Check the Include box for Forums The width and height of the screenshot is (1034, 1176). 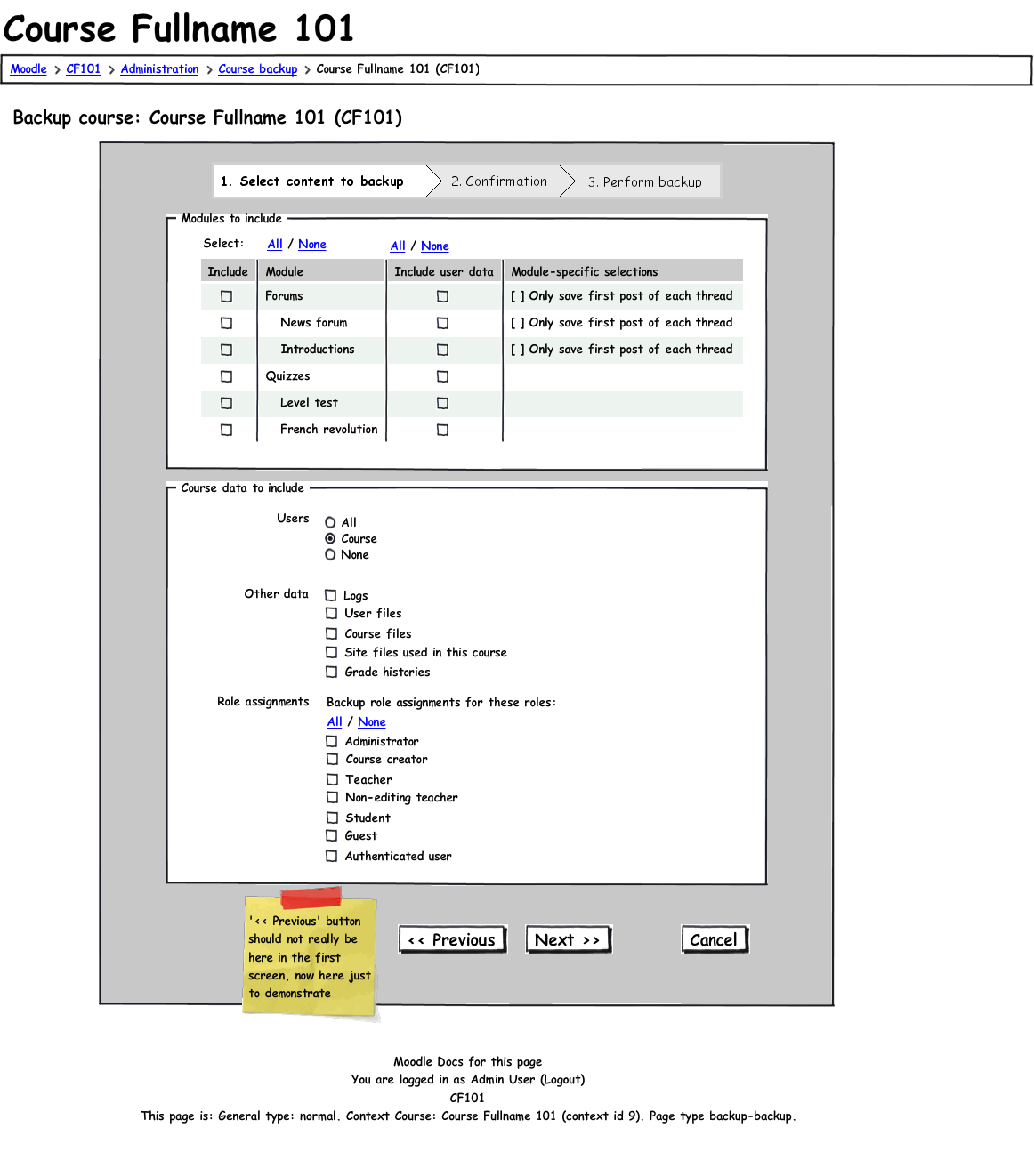point(226,296)
